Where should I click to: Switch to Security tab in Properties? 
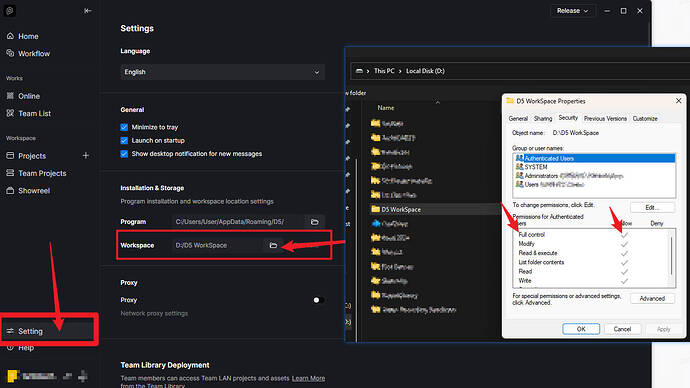[x=568, y=118]
